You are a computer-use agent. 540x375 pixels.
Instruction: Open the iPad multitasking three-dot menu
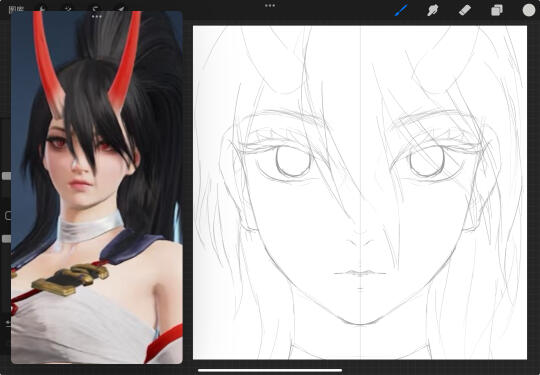click(270, 6)
